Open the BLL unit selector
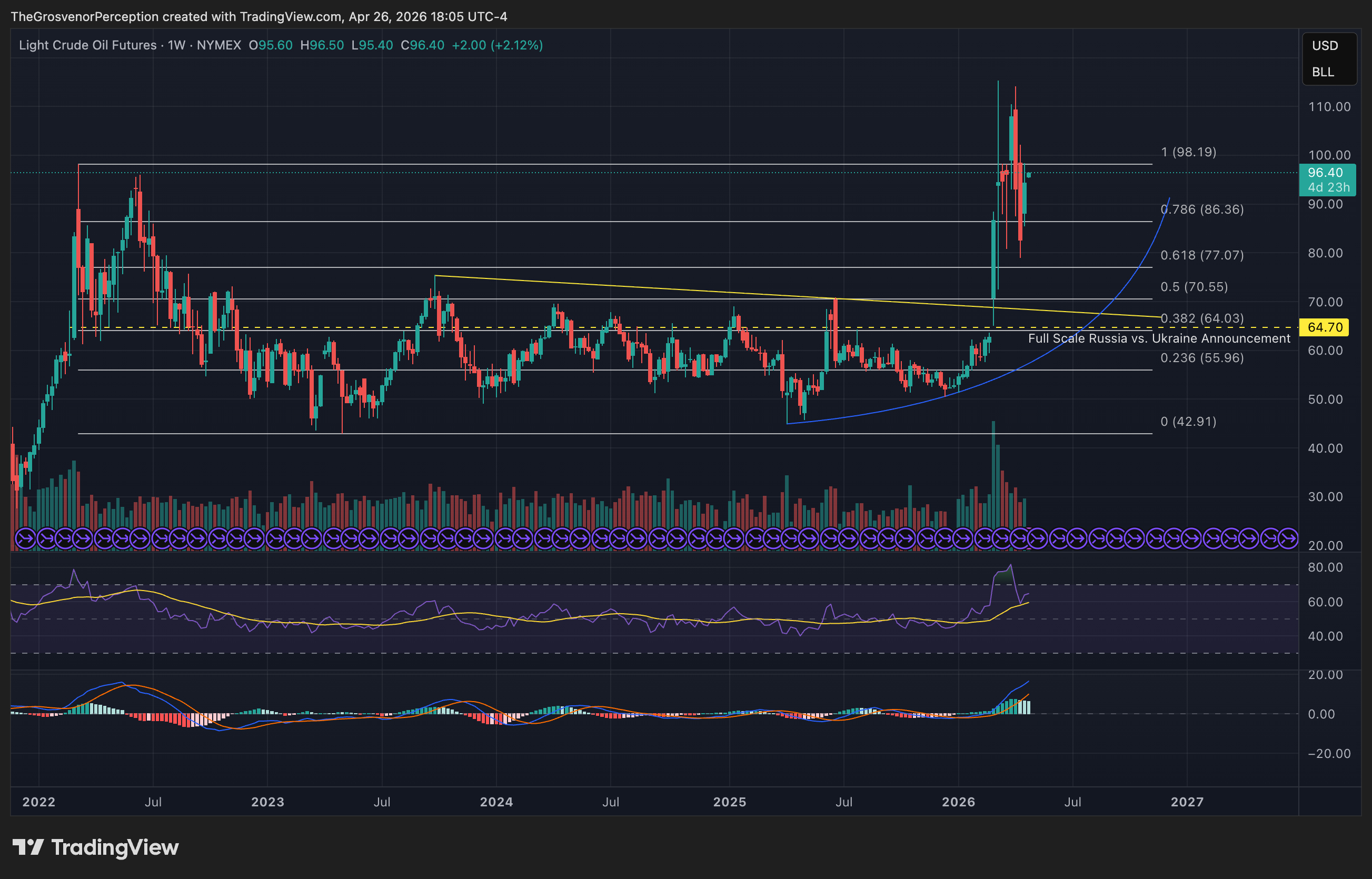The image size is (1372, 879). point(1323,72)
